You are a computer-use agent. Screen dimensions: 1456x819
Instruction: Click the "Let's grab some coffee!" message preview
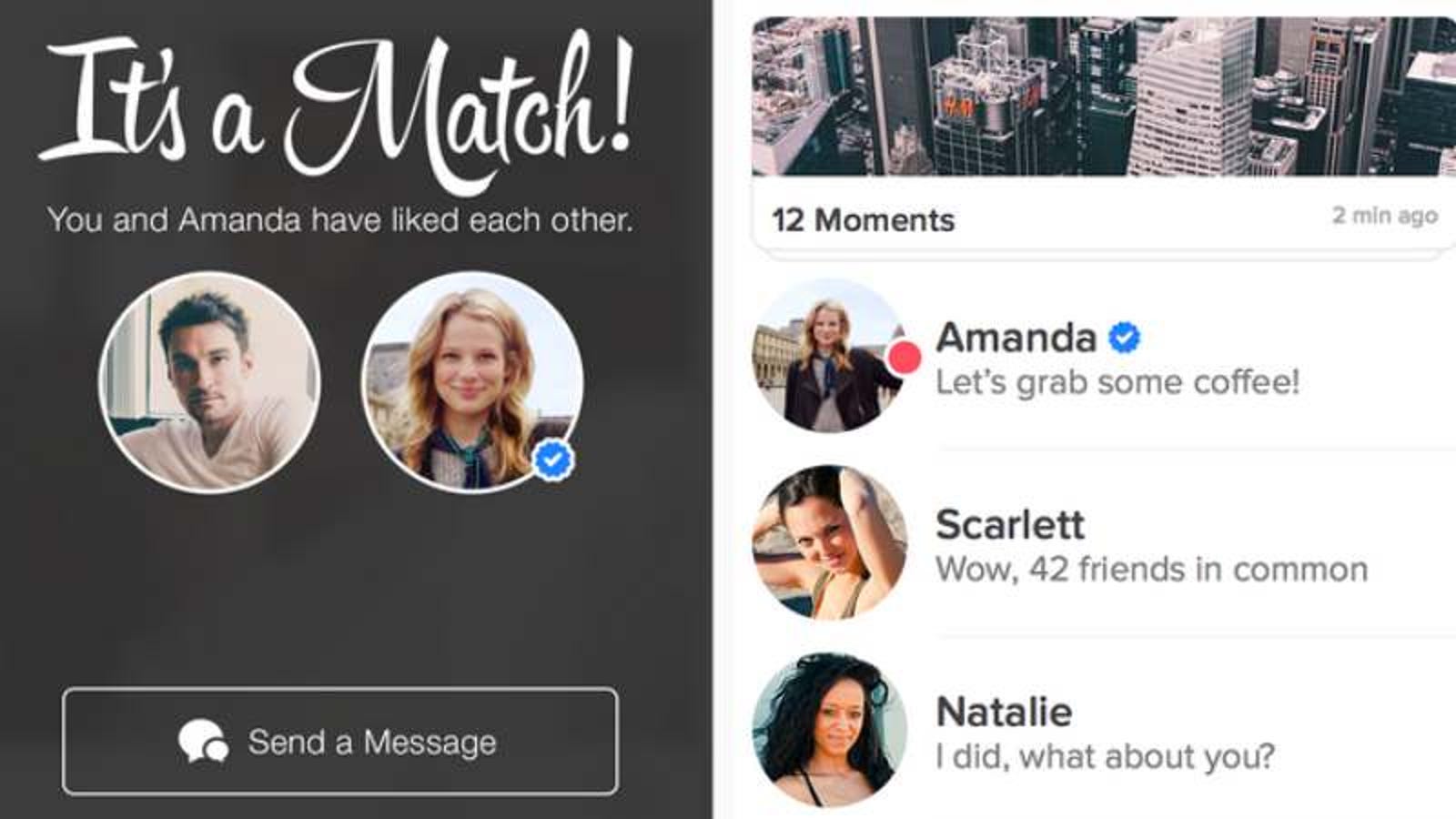click(1117, 382)
